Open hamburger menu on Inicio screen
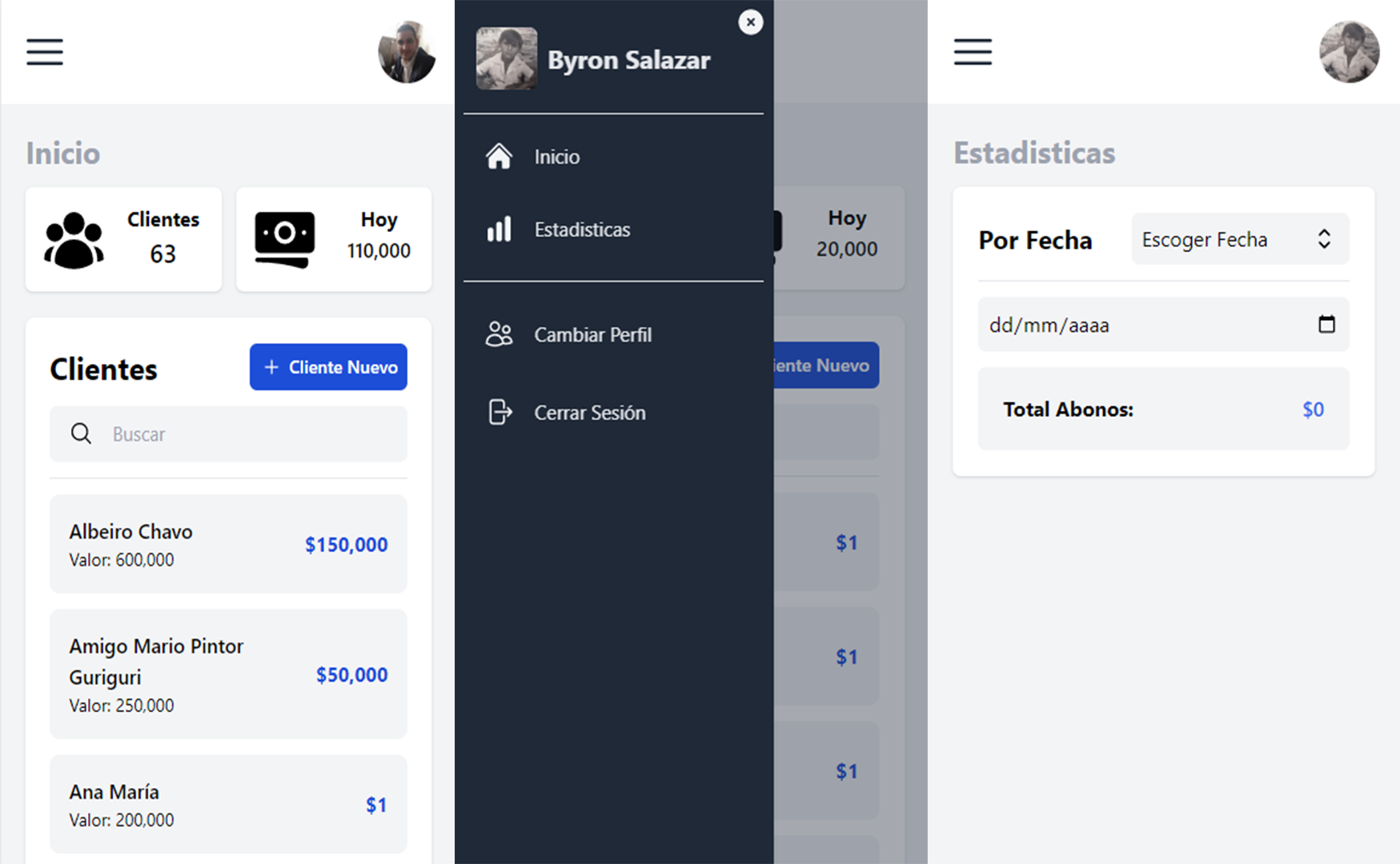 pyautogui.click(x=45, y=52)
